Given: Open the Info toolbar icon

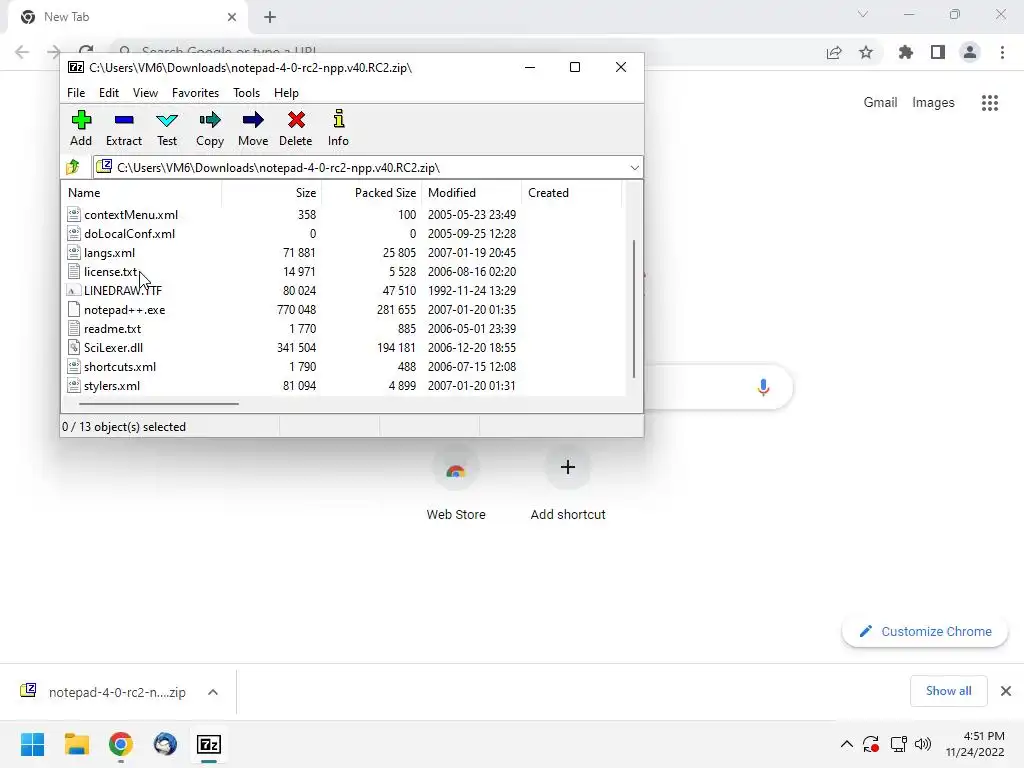Looking at the screenshot, I should pyautogui.click(x=338, y=128).
